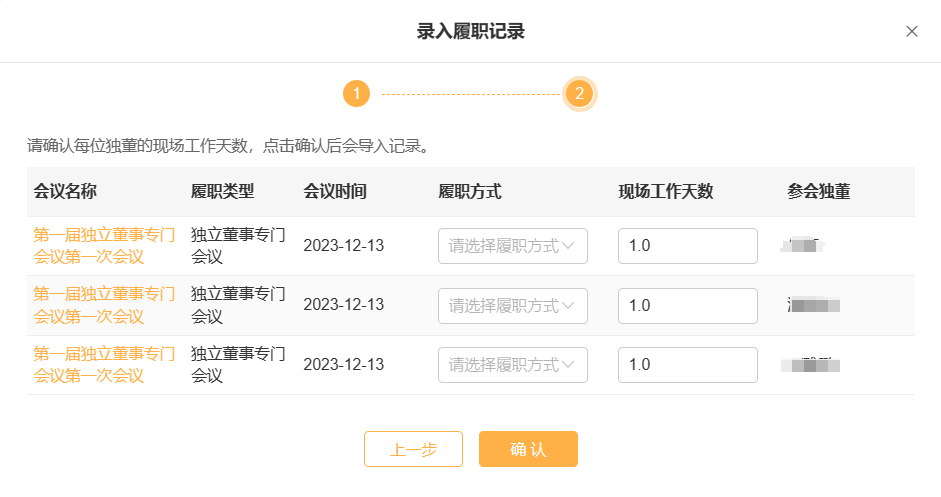Click second row 现场工作天数 input field
The height and width of the screenshot is (497, 941).
(687, 305)
